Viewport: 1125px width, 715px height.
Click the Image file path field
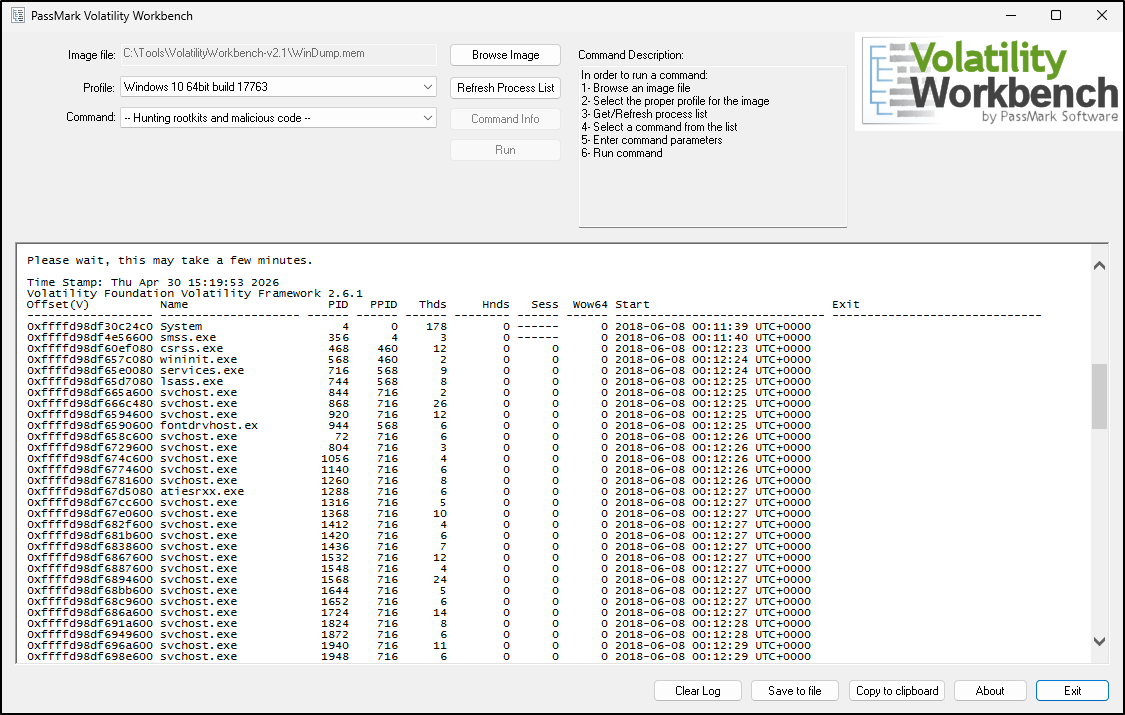[x=278, y=54]
